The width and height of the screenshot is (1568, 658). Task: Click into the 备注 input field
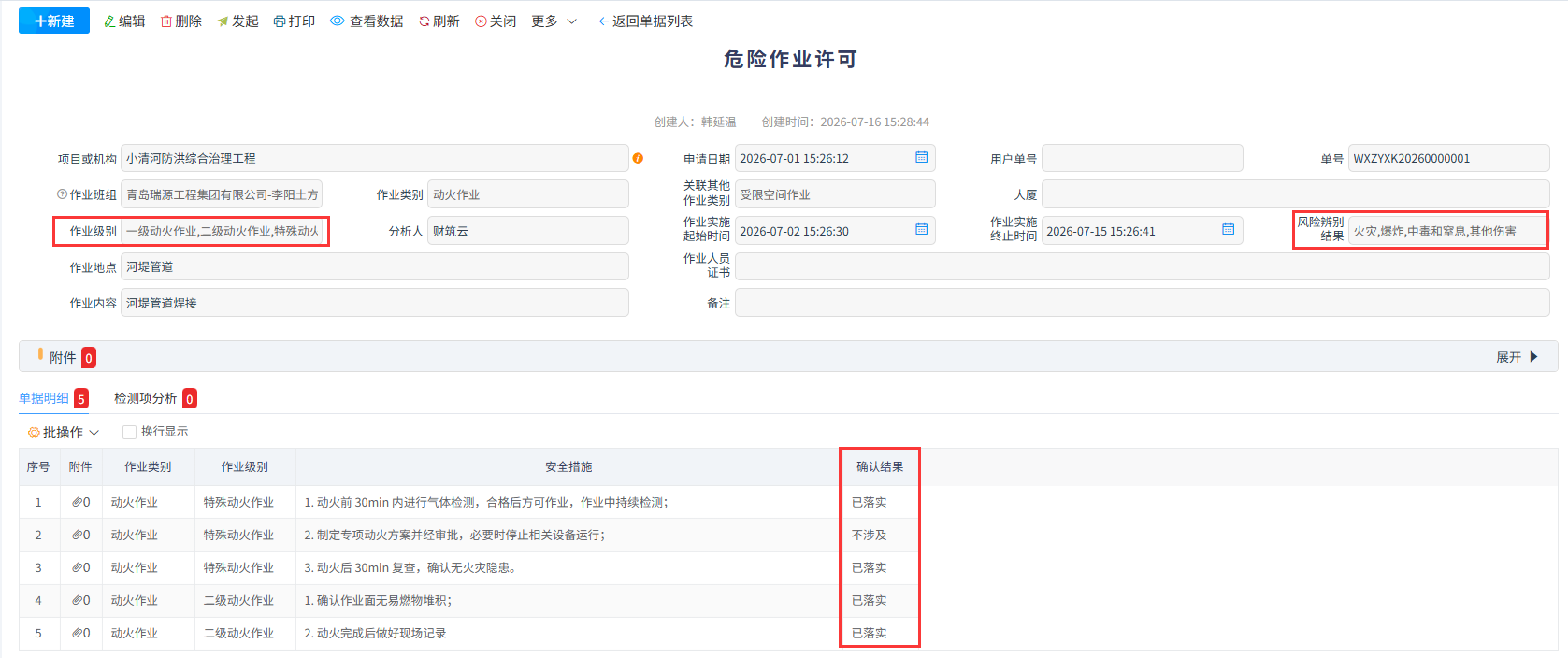click(x=1142, y=303)
